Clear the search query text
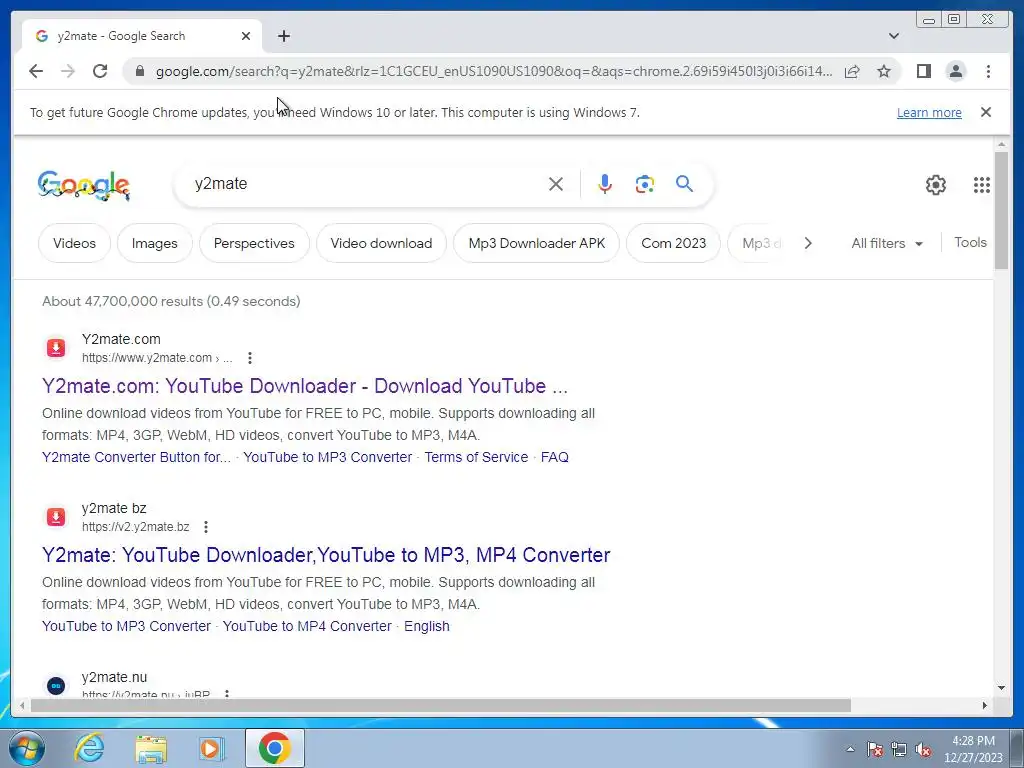This screenshot has width=1024, height=768. tap(556, 184)
